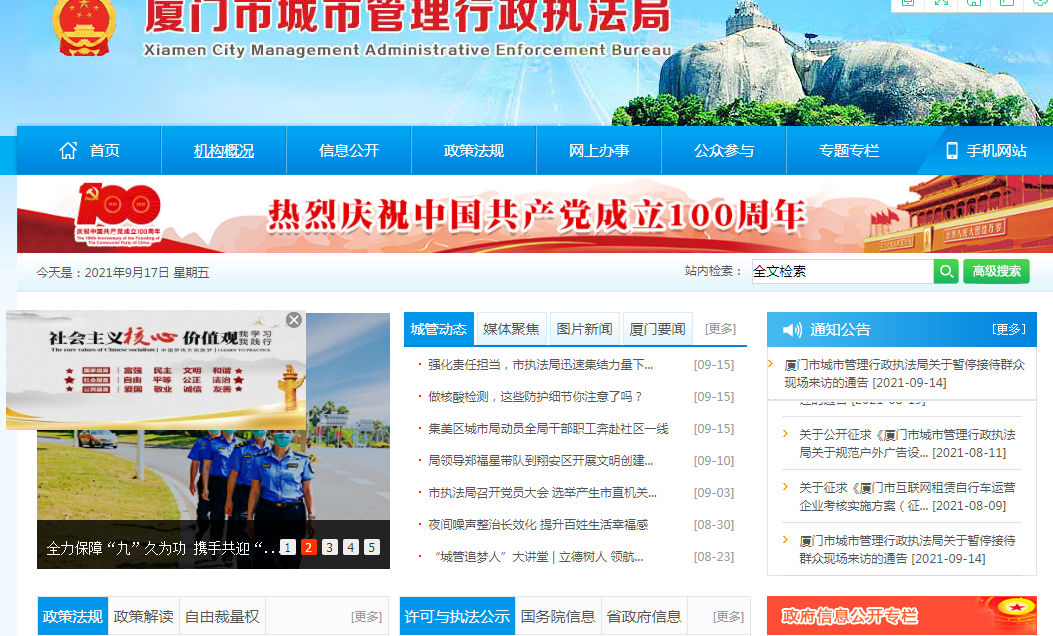Show carousel slide 1
This screenshot has height=636, width=1053.
[287, 547]
